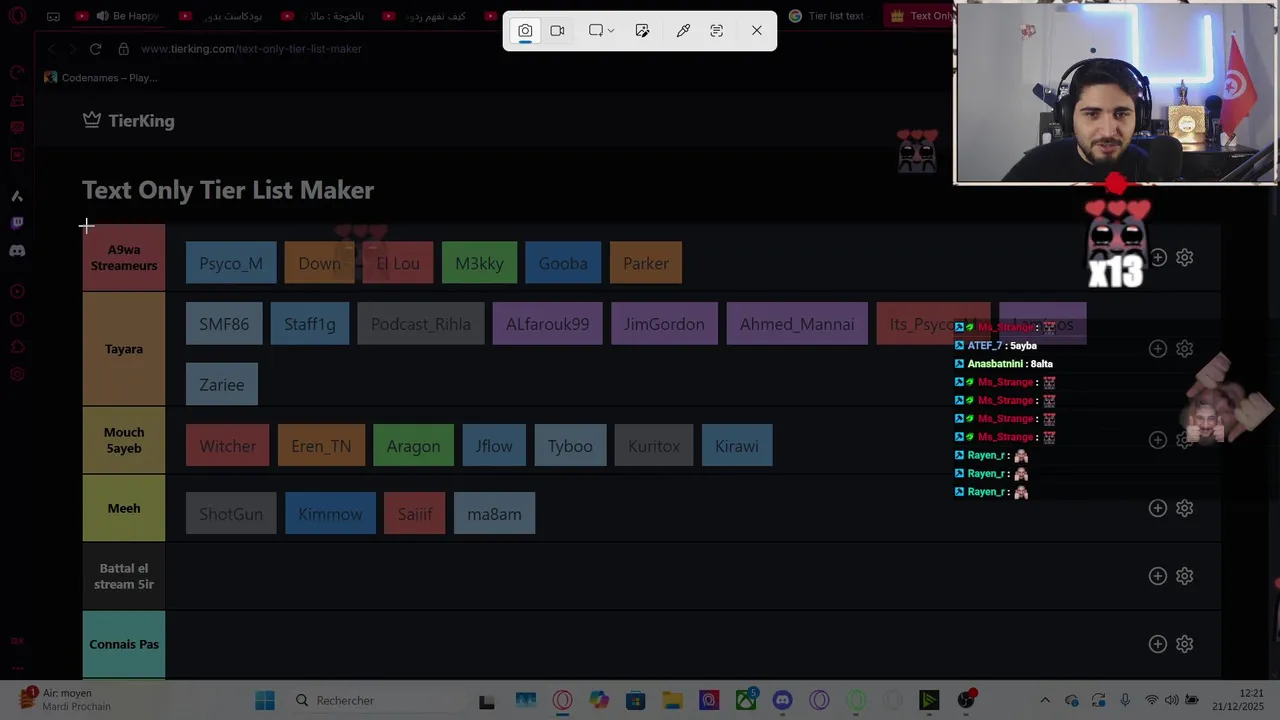Open the Codenames – Play bookmark
Viewport: 1280px width, 720px height.
(x=101, y=78)
